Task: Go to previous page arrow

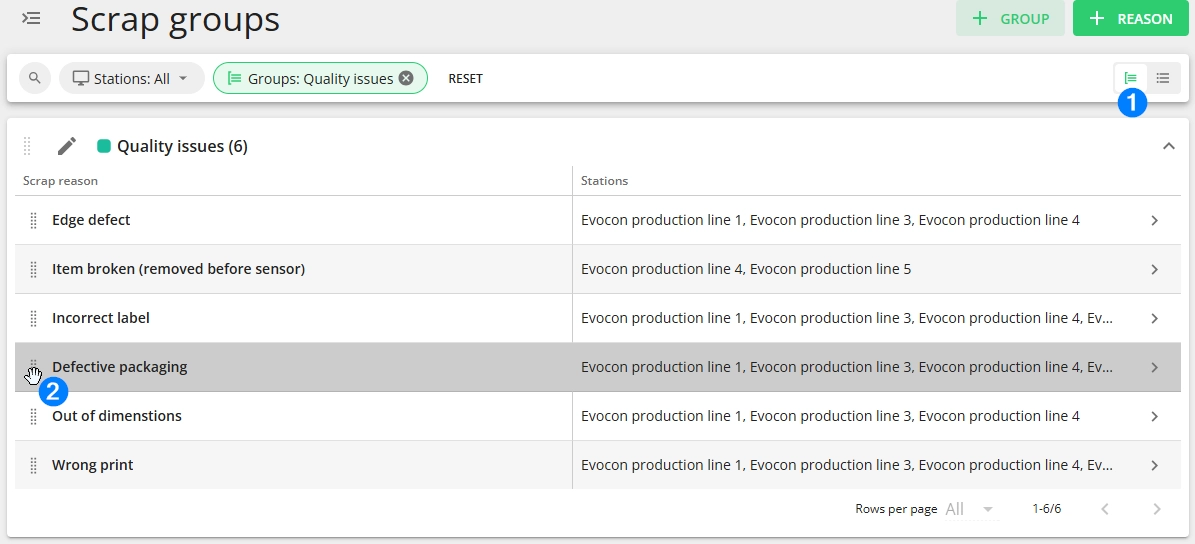Action: point(1104,509)
